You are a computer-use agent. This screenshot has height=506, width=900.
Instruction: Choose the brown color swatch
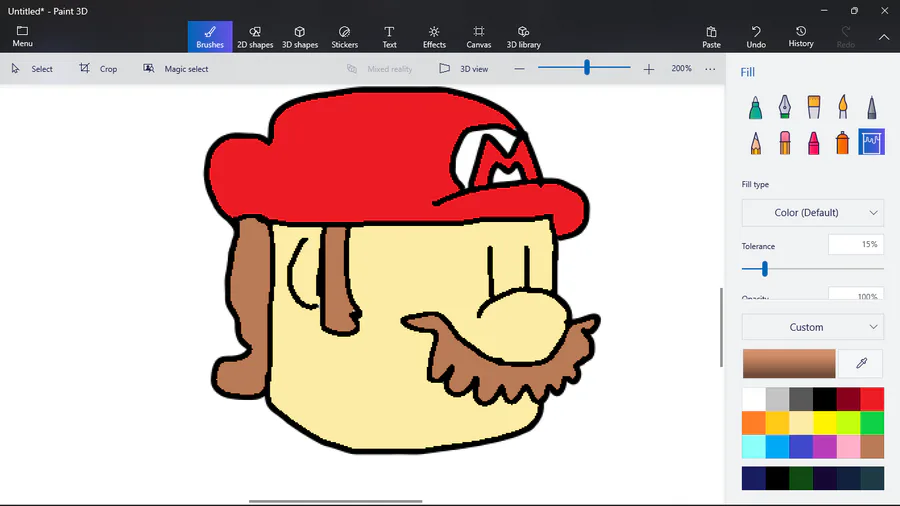872,447
